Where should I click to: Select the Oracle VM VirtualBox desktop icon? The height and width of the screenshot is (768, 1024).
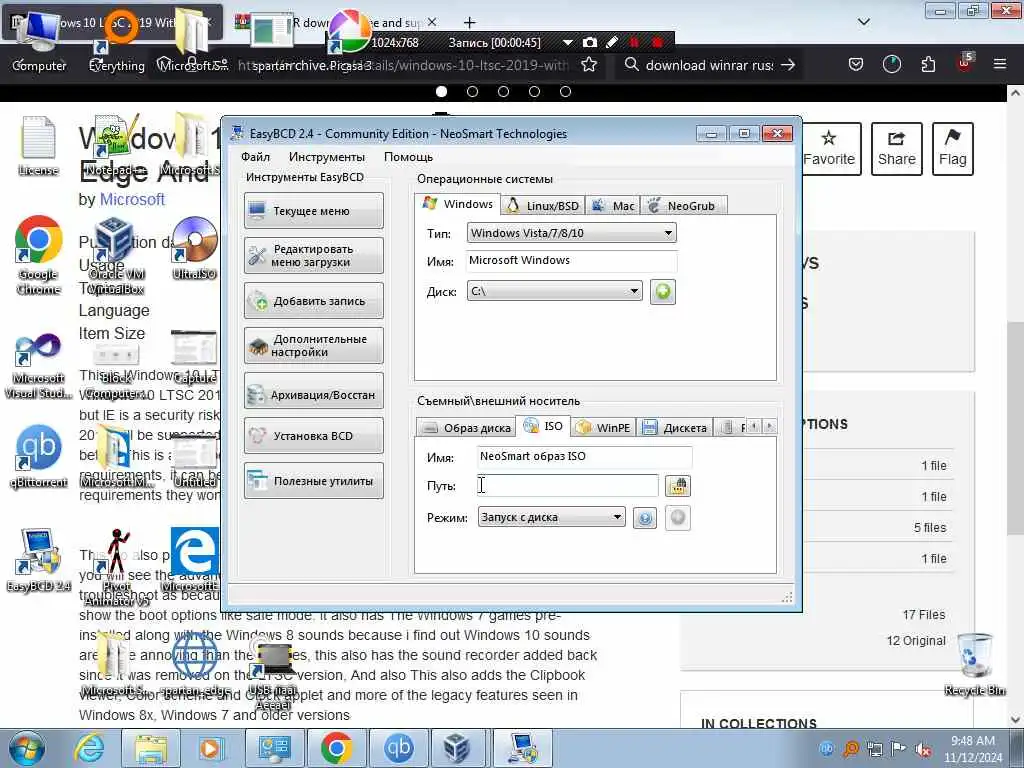pyautogui.click(x=116, y=256)
